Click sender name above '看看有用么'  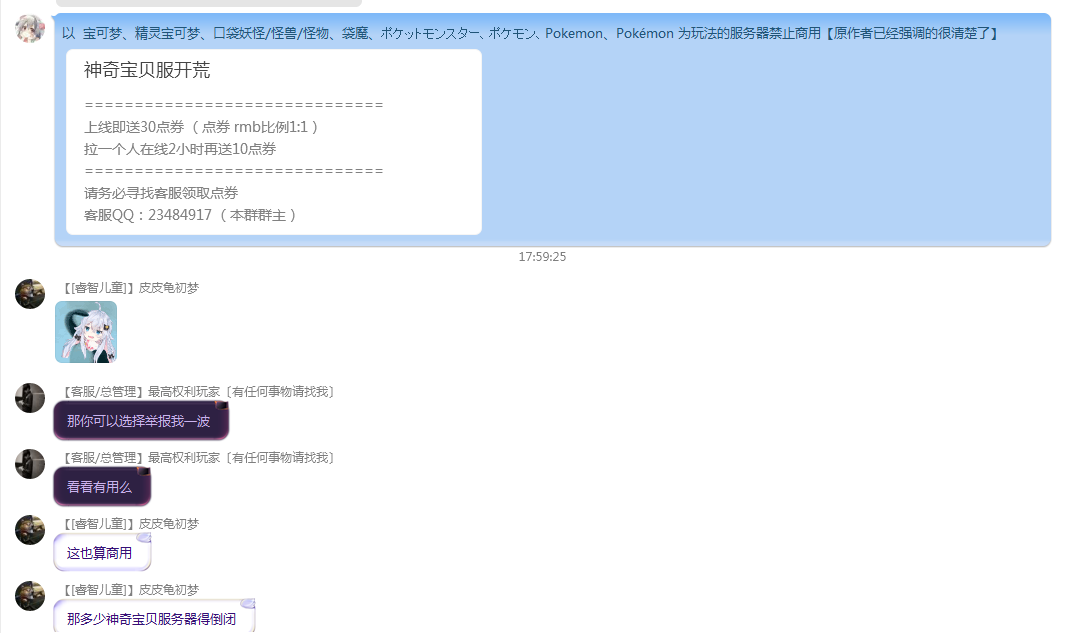click(x=198, y=458)
